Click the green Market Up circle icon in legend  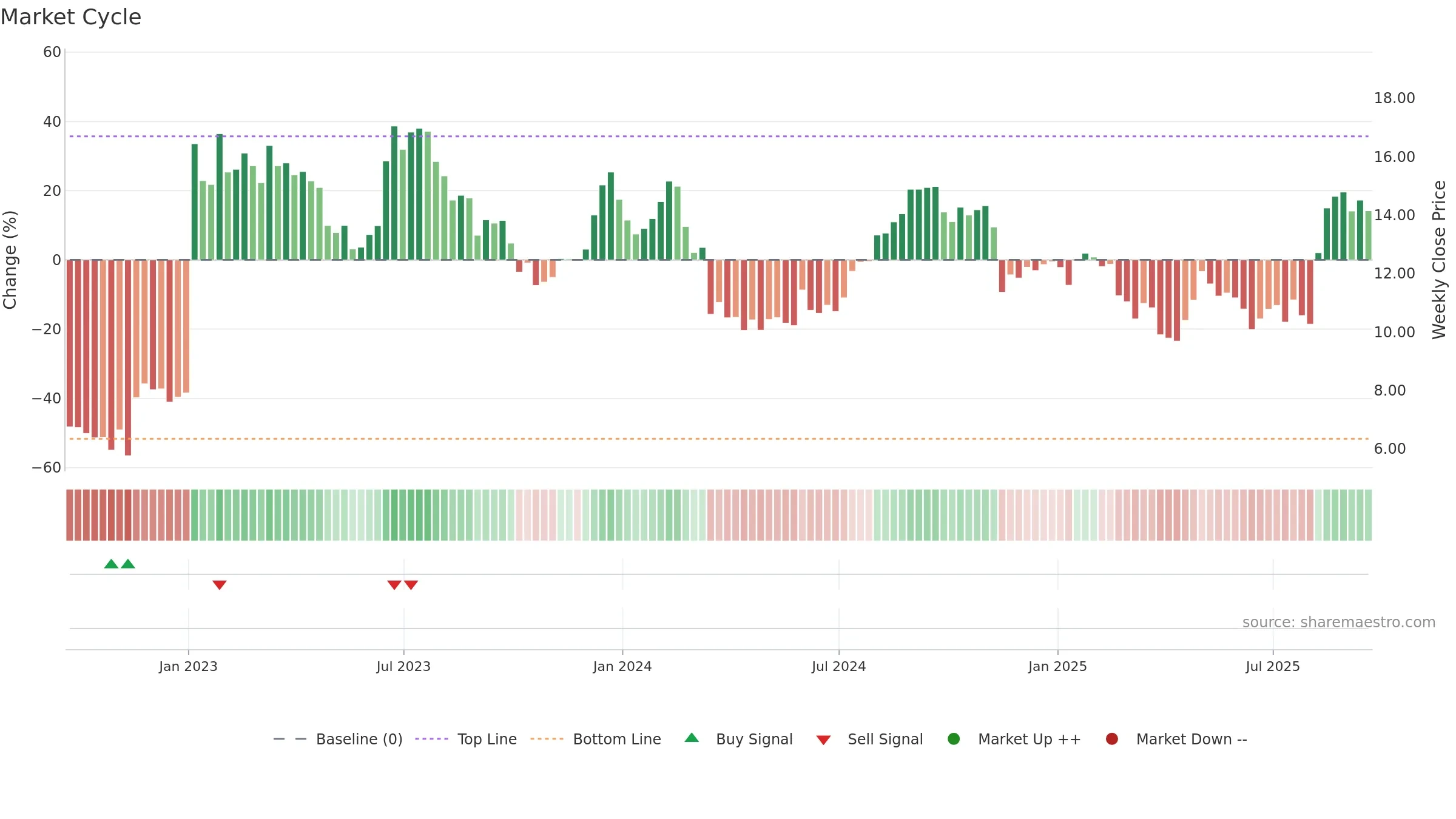coord(954,739)
